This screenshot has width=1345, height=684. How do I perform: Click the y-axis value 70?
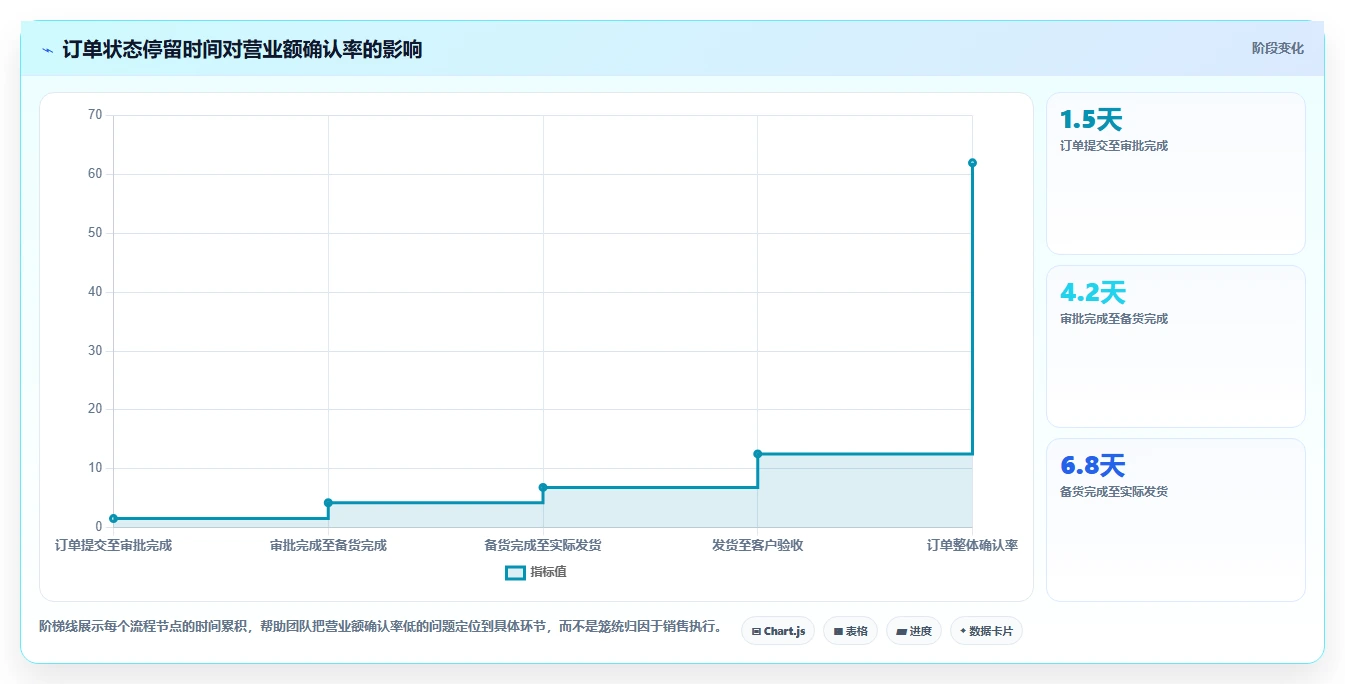click(95, 115)
